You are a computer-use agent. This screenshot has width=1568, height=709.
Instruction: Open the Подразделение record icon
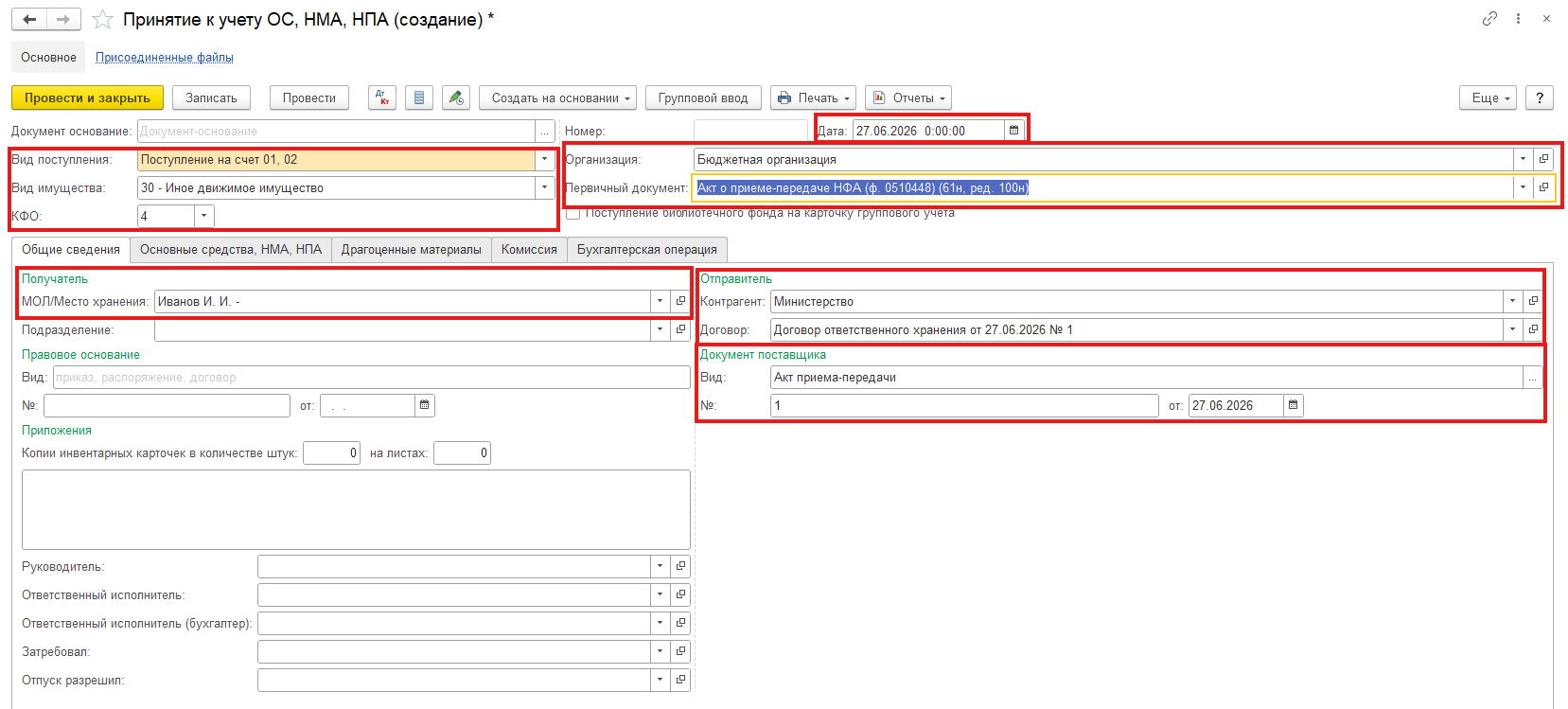click(680, 329)
